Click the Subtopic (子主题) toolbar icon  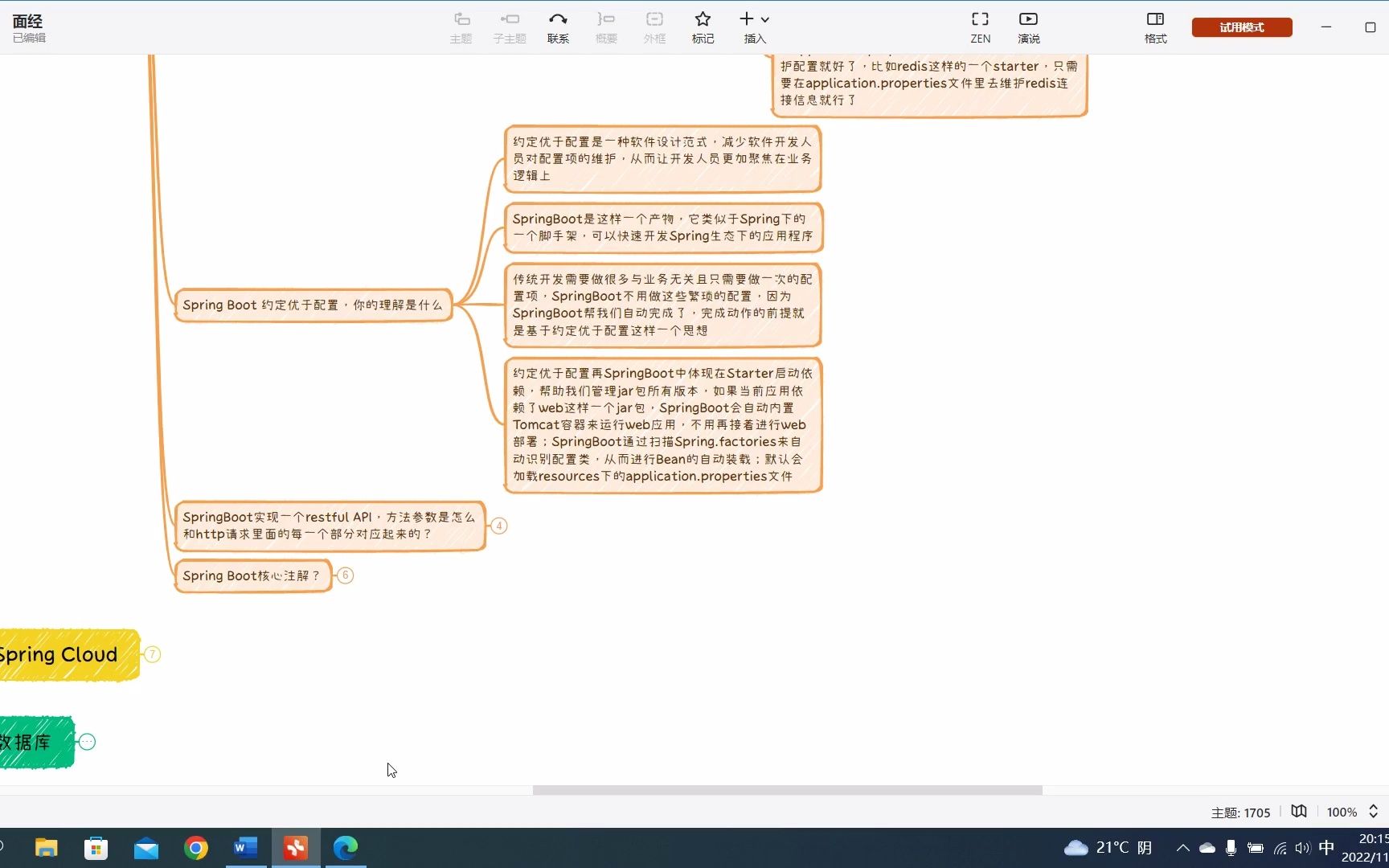510,27
